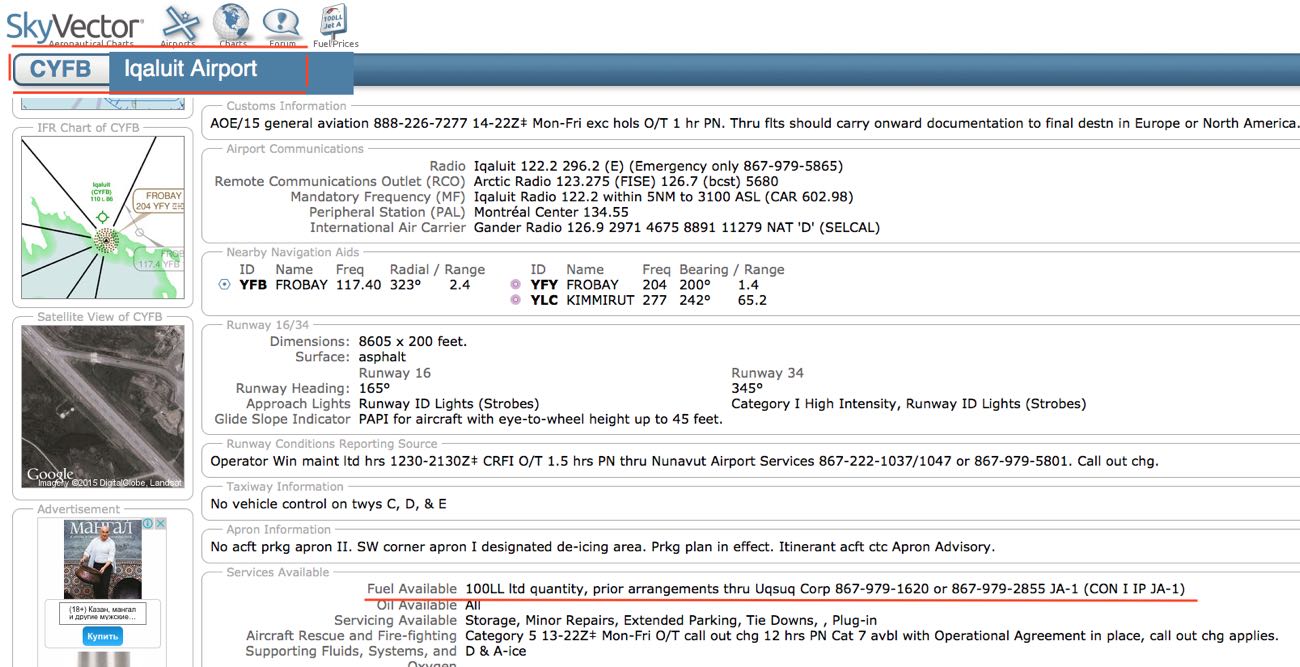
Task: Click the ad info icon
Action: click(147, 524)
